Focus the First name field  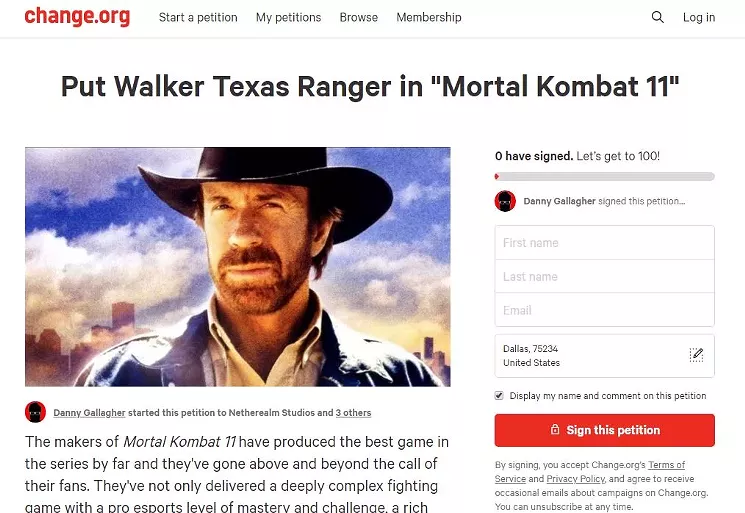[x=604, y=243]
